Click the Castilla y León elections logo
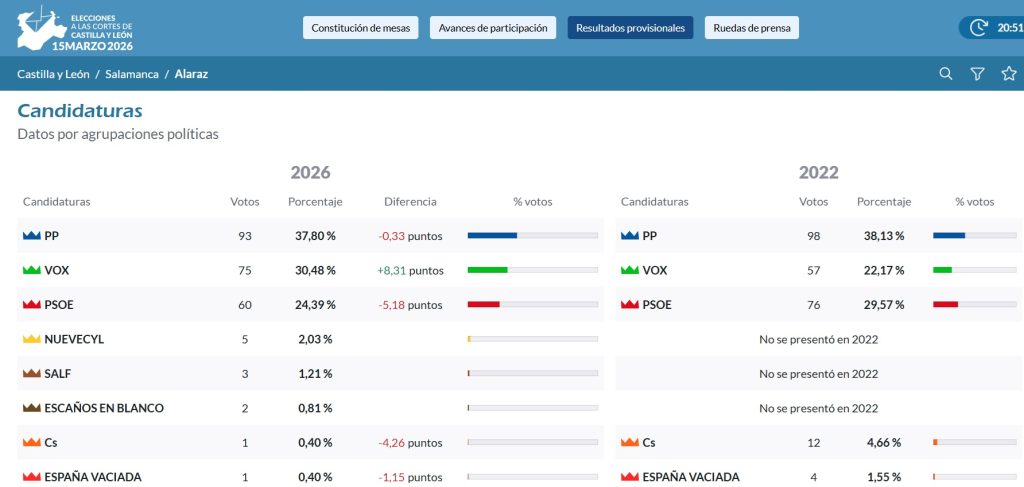1024x487 pixels. pos(75,30)
